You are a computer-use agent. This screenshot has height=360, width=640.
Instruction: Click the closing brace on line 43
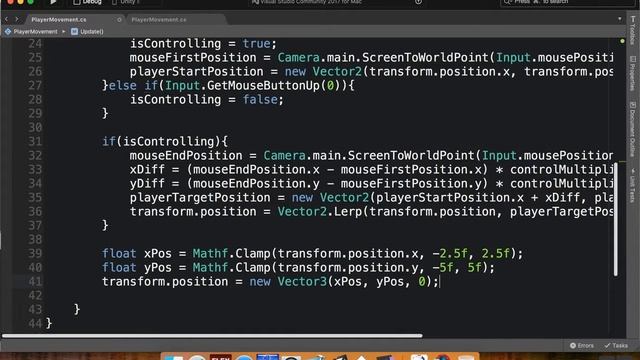coord(77,309)
